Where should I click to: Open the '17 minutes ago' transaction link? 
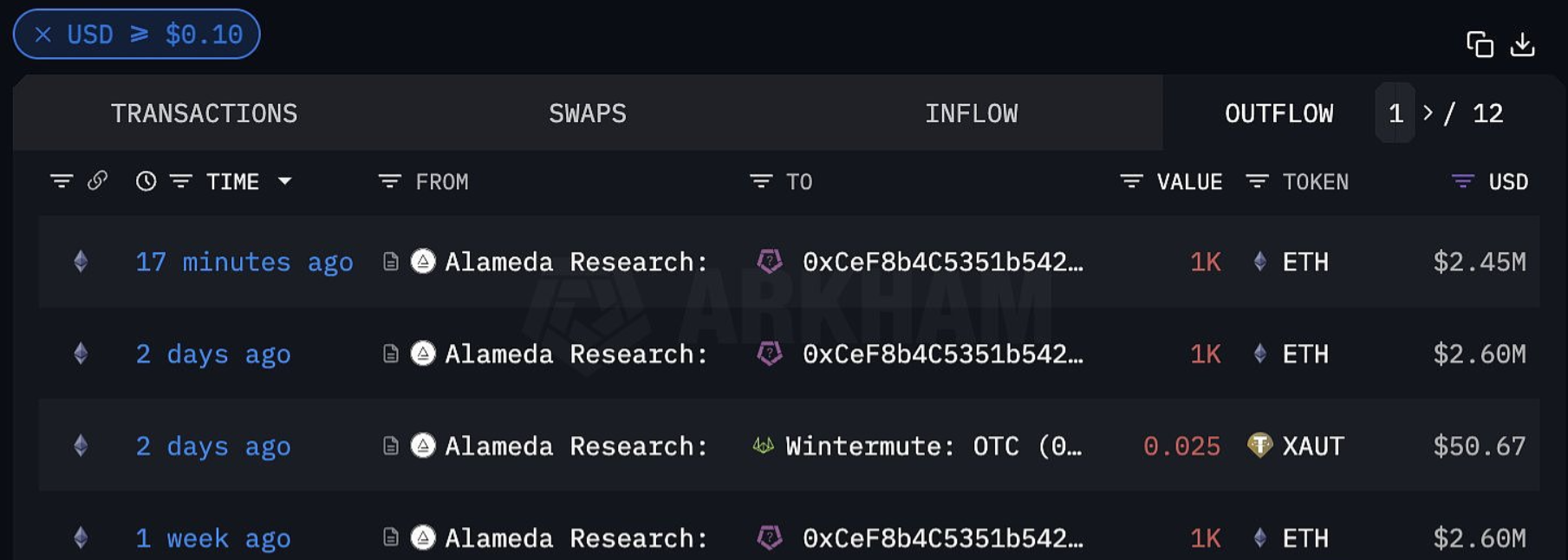coord(244,262)
